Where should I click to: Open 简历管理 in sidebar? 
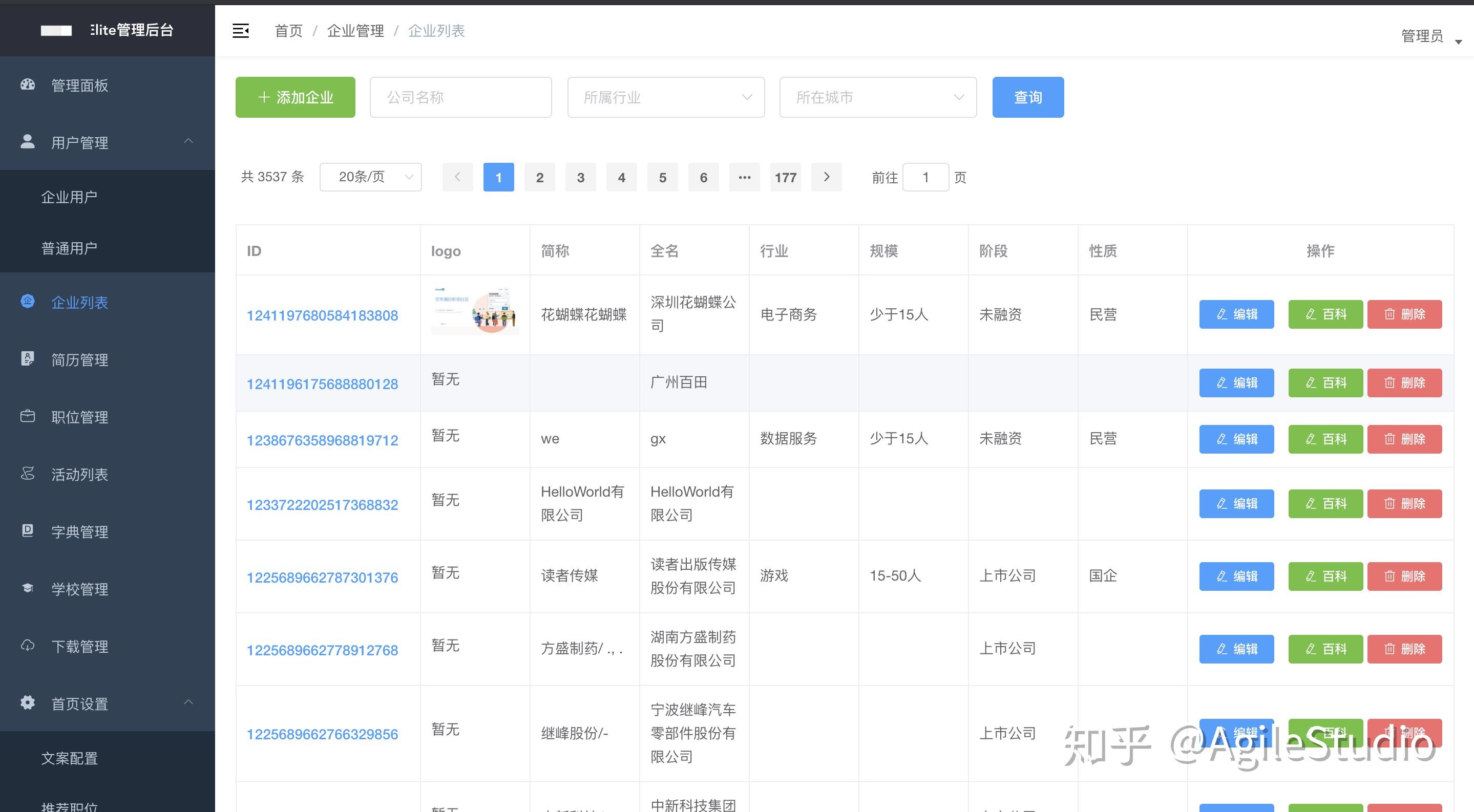108,359
